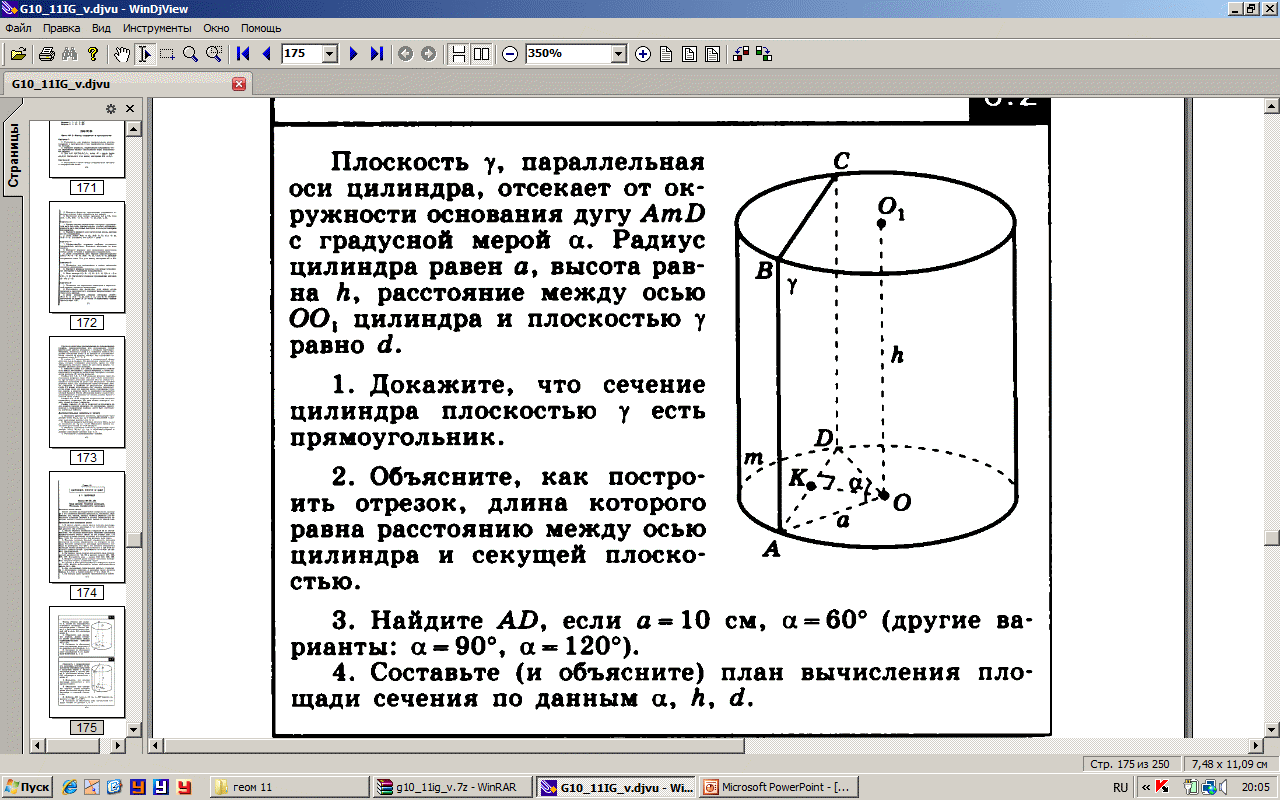This screenshot has width=1280, height=800.
Task: Expand hidden tray icons chevron
Action: [x=1144, y=787]
